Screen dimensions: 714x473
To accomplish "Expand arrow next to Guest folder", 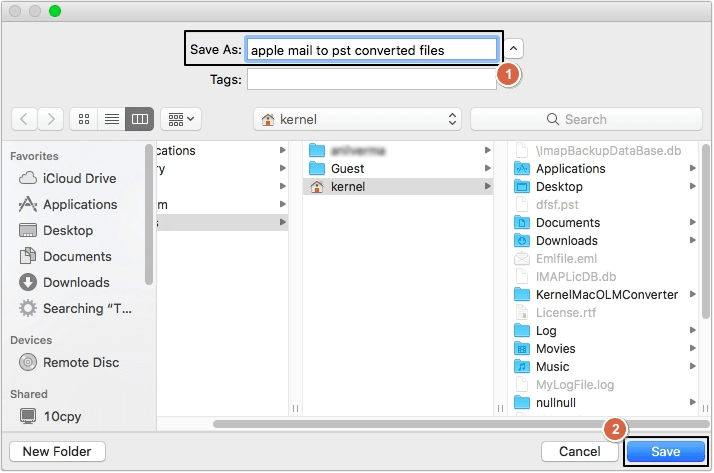I will point(488,168).
